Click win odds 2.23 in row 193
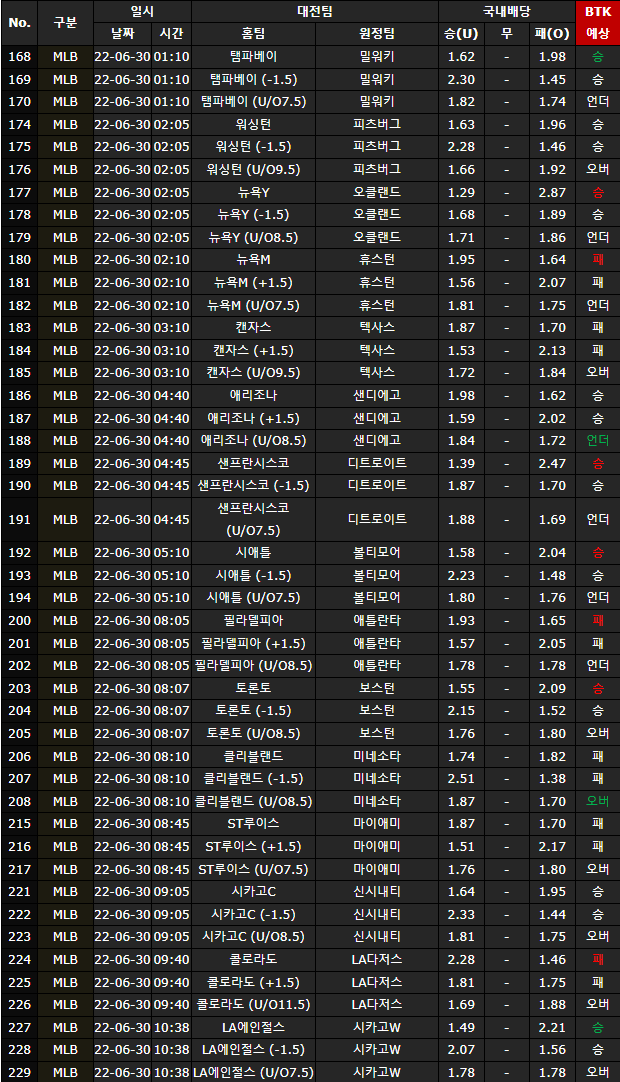The height and width of the screenshot is (1082, 620). click(x=461, y=576)
